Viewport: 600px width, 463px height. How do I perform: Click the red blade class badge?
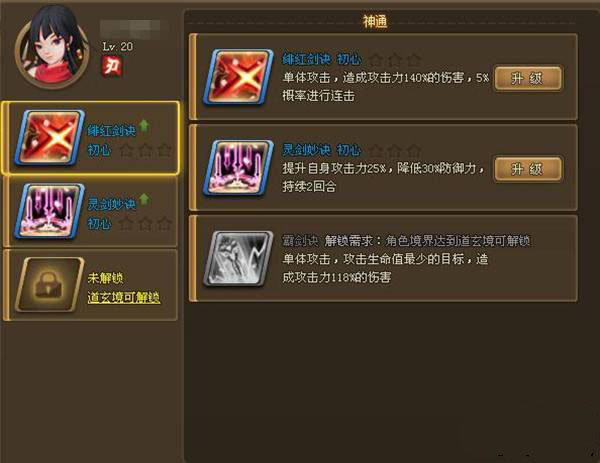[x=112, y=67]
